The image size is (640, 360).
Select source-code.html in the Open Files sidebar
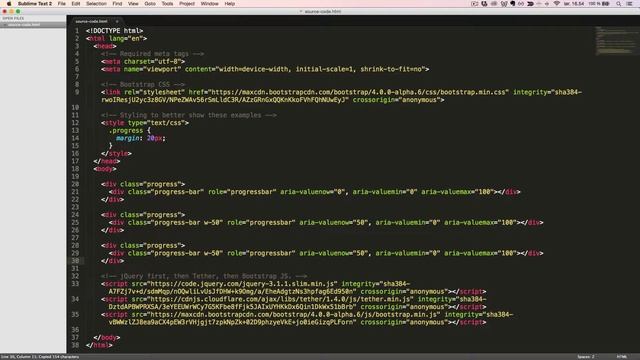coord(33,25)
